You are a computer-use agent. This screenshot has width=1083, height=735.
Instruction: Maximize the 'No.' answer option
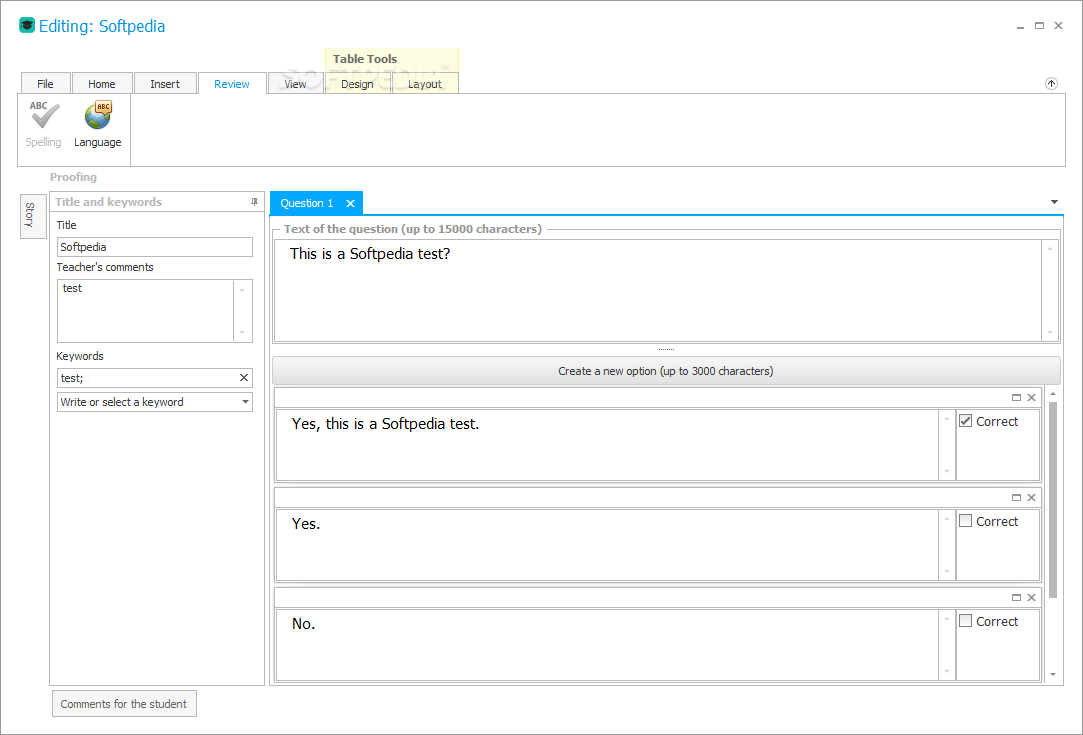(1016, 598)
